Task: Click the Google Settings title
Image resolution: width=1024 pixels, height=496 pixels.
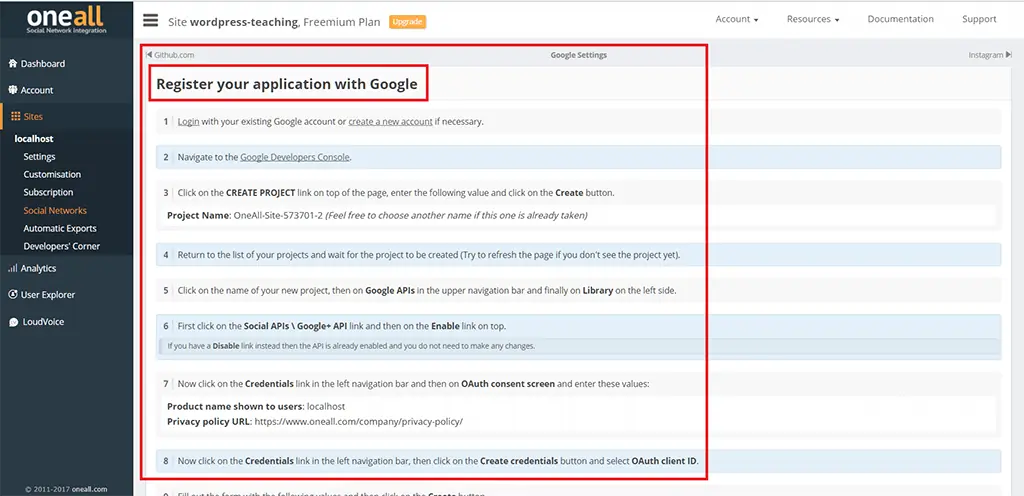Action: (x=579, y=55)
